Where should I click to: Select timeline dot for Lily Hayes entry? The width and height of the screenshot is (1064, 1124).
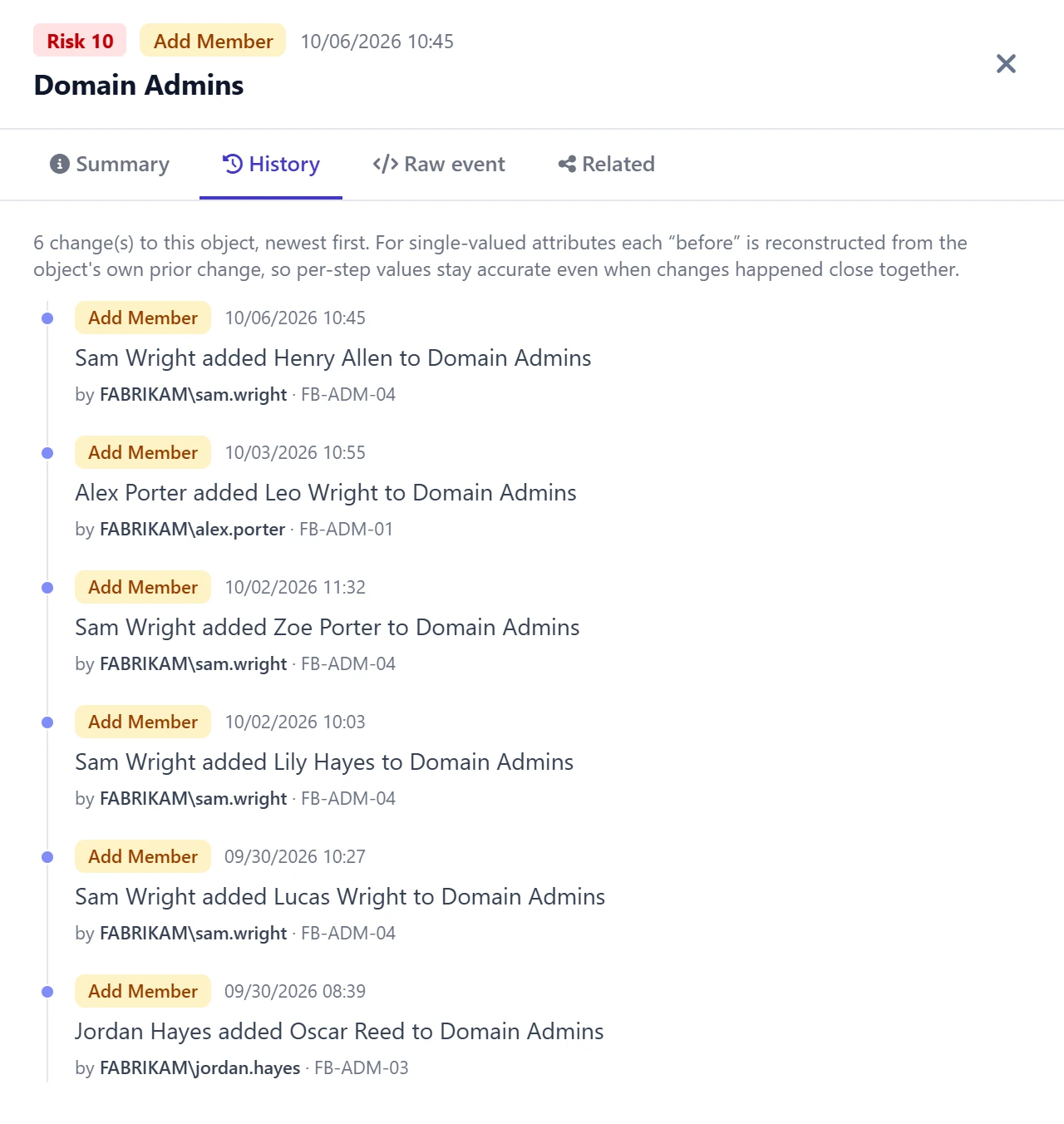pyautogui.click(x=47, y=722)
